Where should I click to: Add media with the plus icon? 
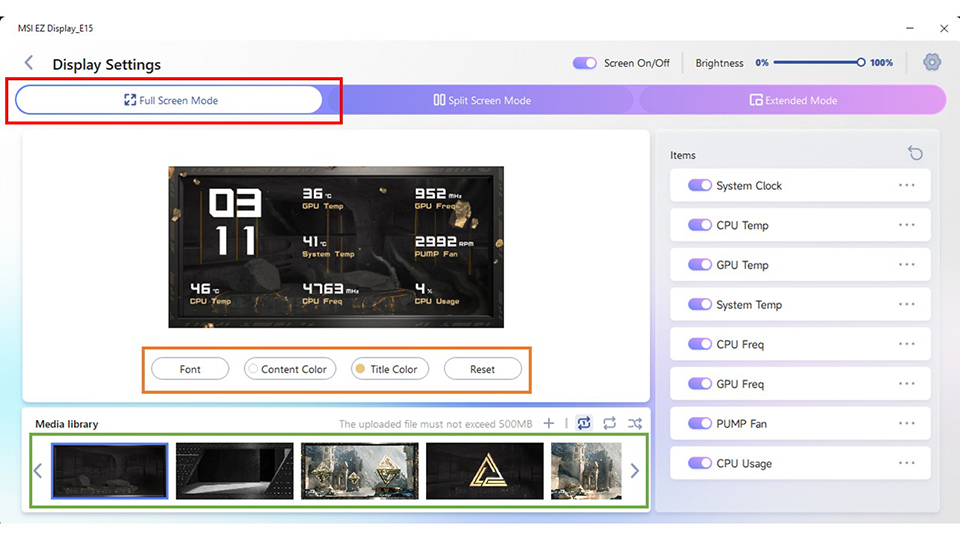coord(549,423)
